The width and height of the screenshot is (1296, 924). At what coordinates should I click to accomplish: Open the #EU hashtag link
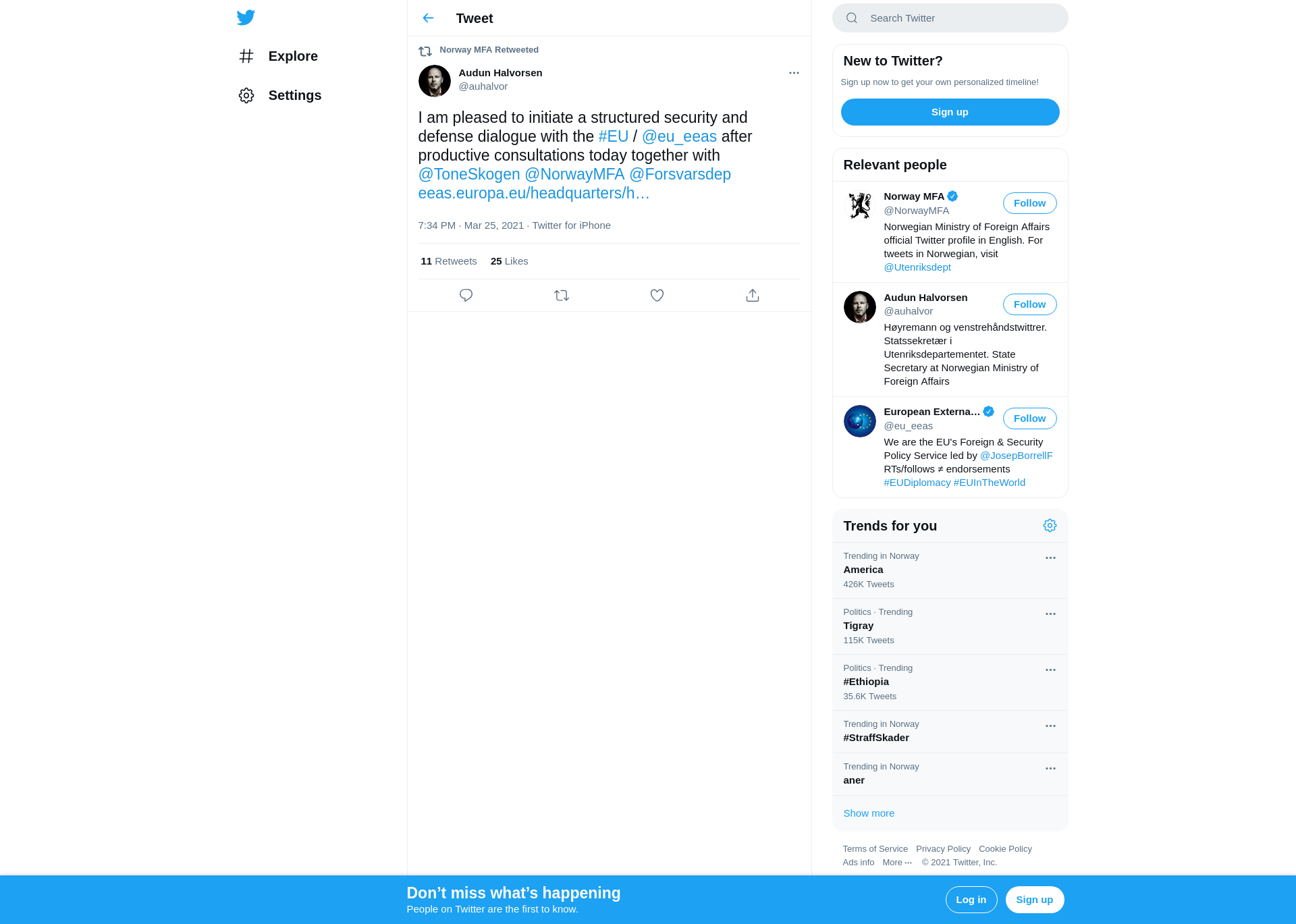tap(613, 136)
